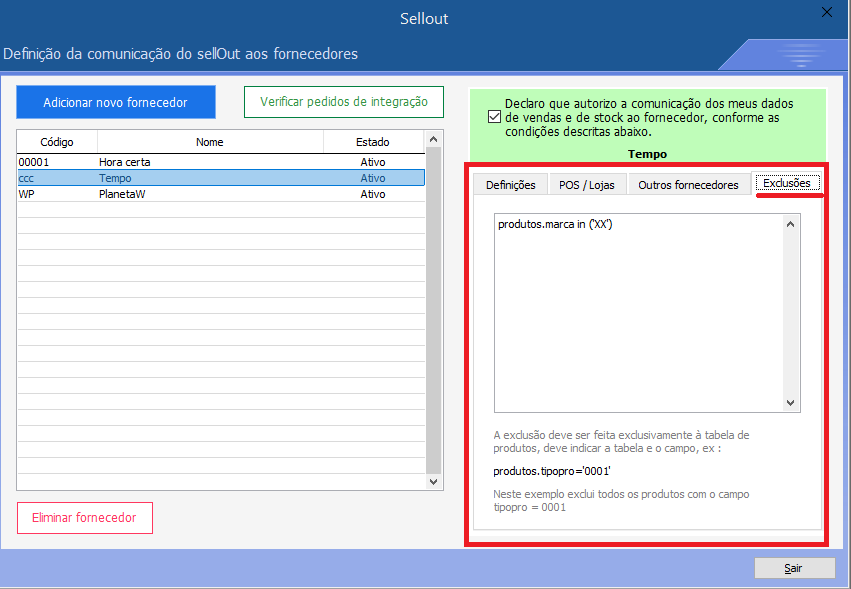This screenshot has height=589, width=851.
Task: Open the Exclusões tab
Action: tap(788, 184)
